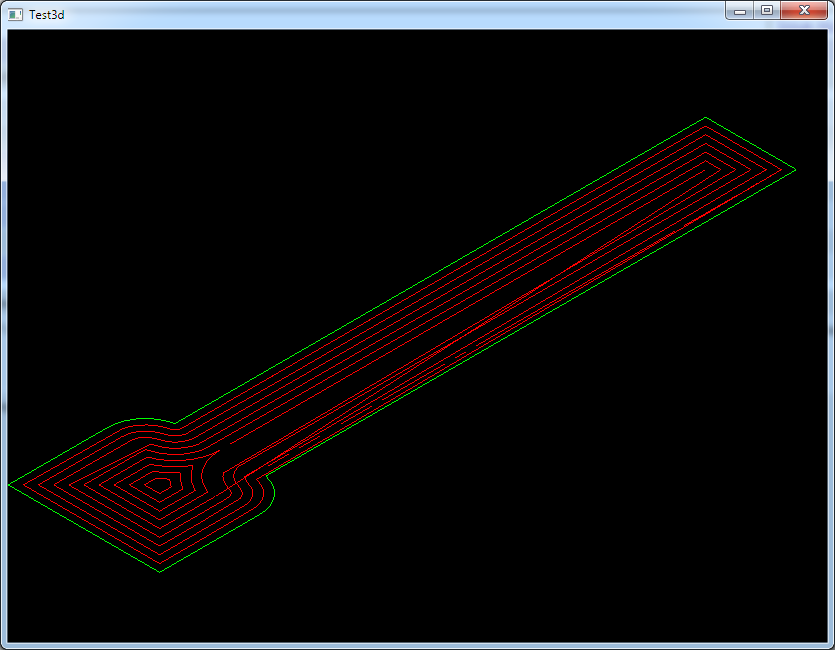
Task: Click the green outline's far-right corner
Action: click(795, 170)
